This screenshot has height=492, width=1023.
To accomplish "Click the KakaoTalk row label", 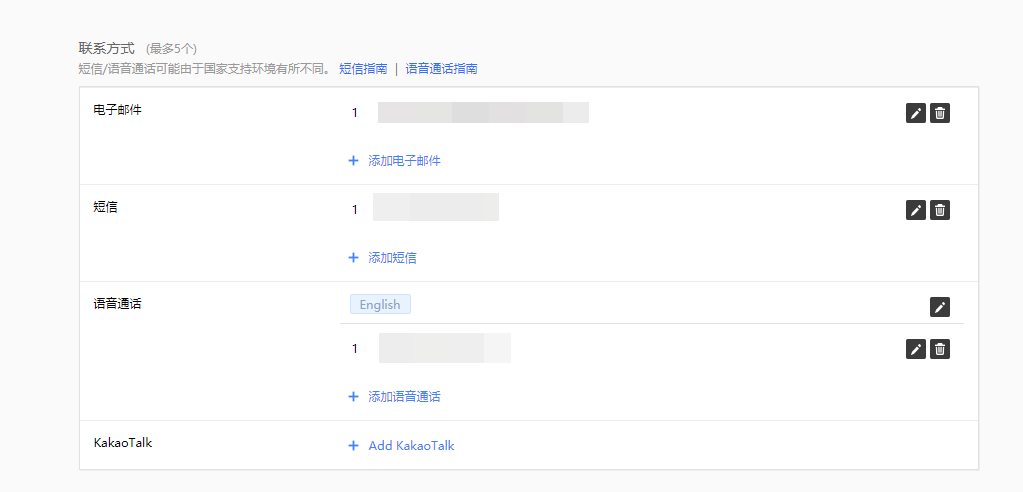I will point(123,442).
